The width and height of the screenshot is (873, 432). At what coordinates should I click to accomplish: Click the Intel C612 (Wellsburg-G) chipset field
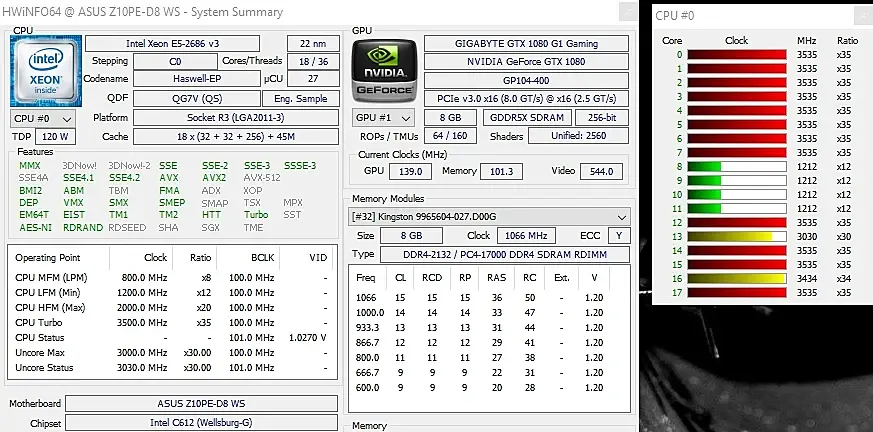point(202,423)
